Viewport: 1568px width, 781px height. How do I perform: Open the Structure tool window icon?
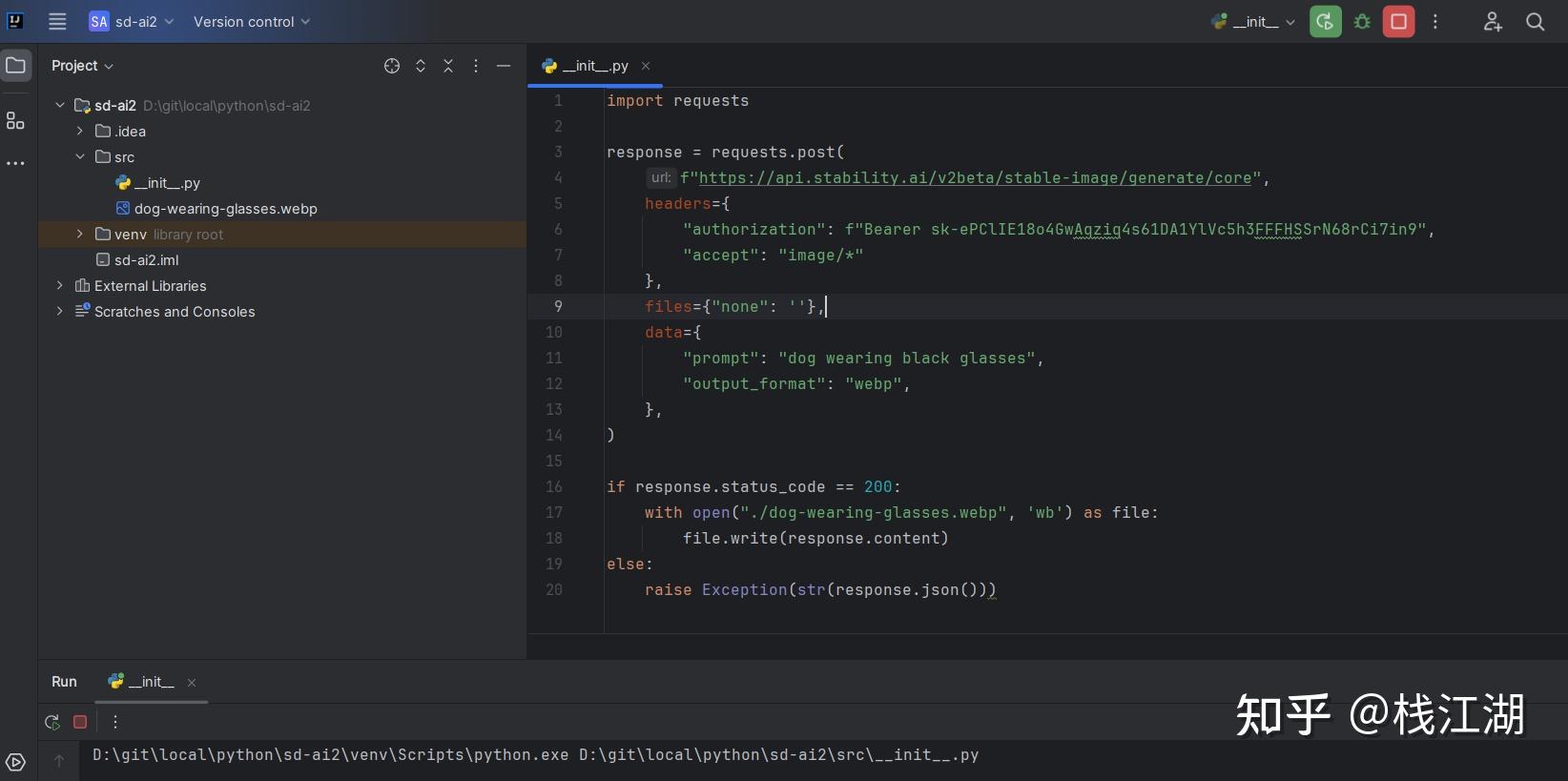click(15, 121)
